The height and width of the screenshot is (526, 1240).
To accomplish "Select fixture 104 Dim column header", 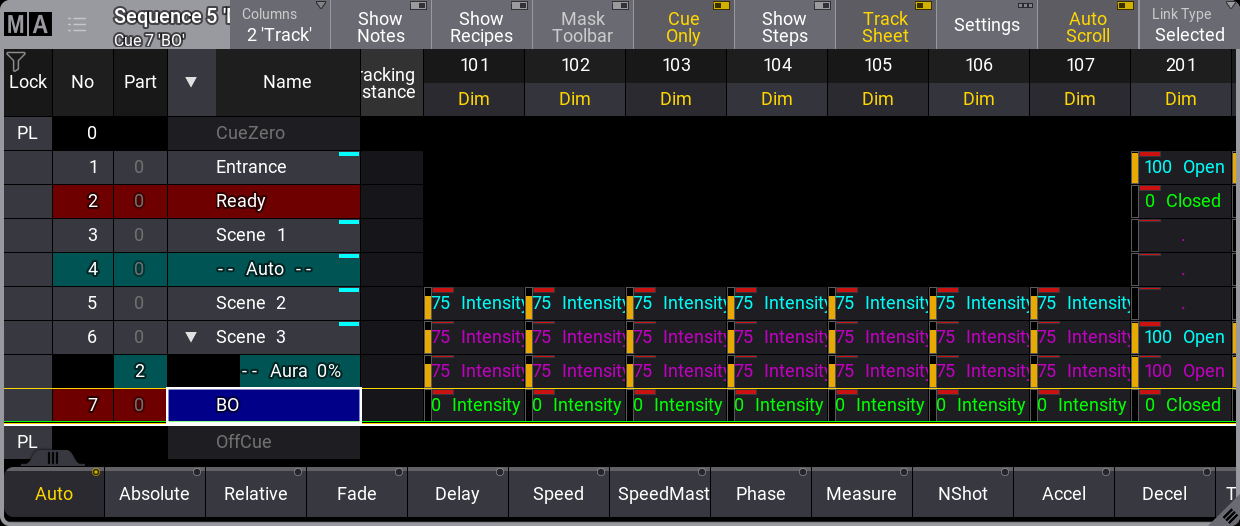I will [777, 99].
